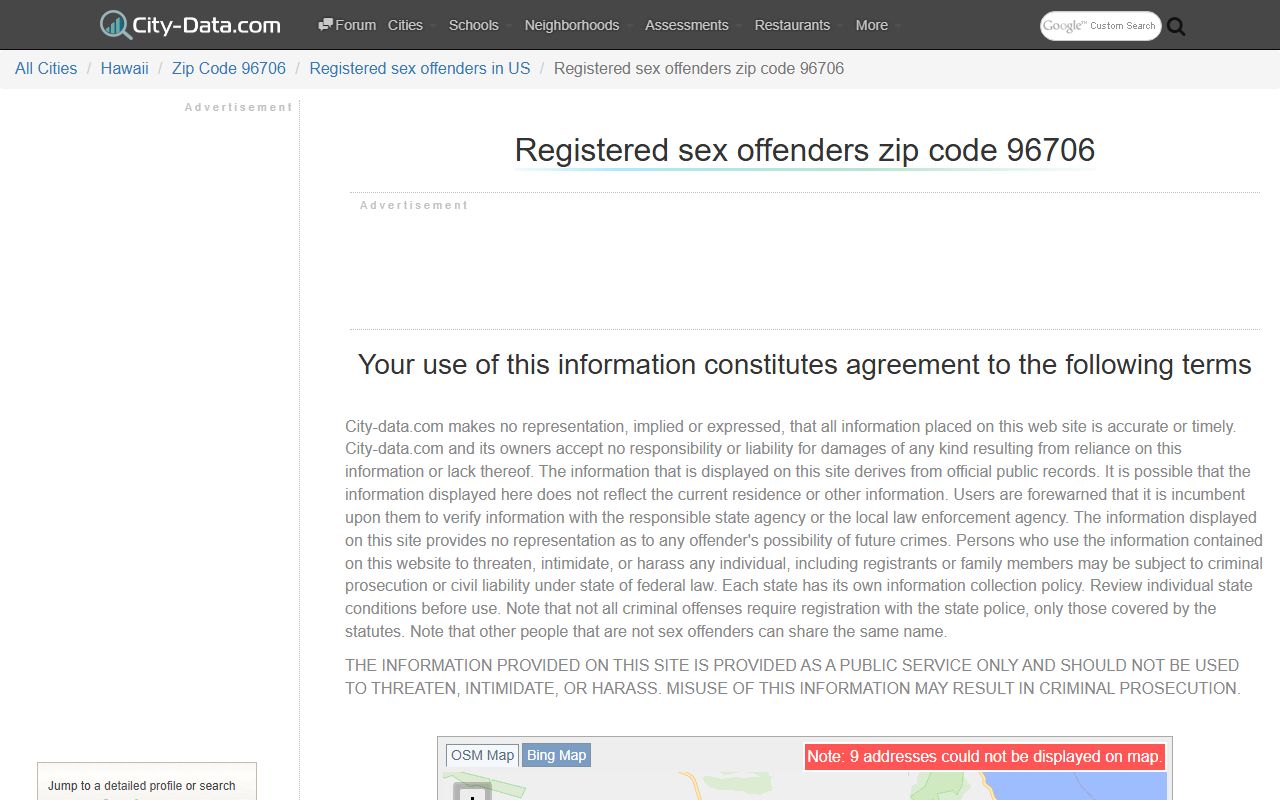The image size is (1280, 800).
Task: Open the Forum link
Action: point(346,25)
